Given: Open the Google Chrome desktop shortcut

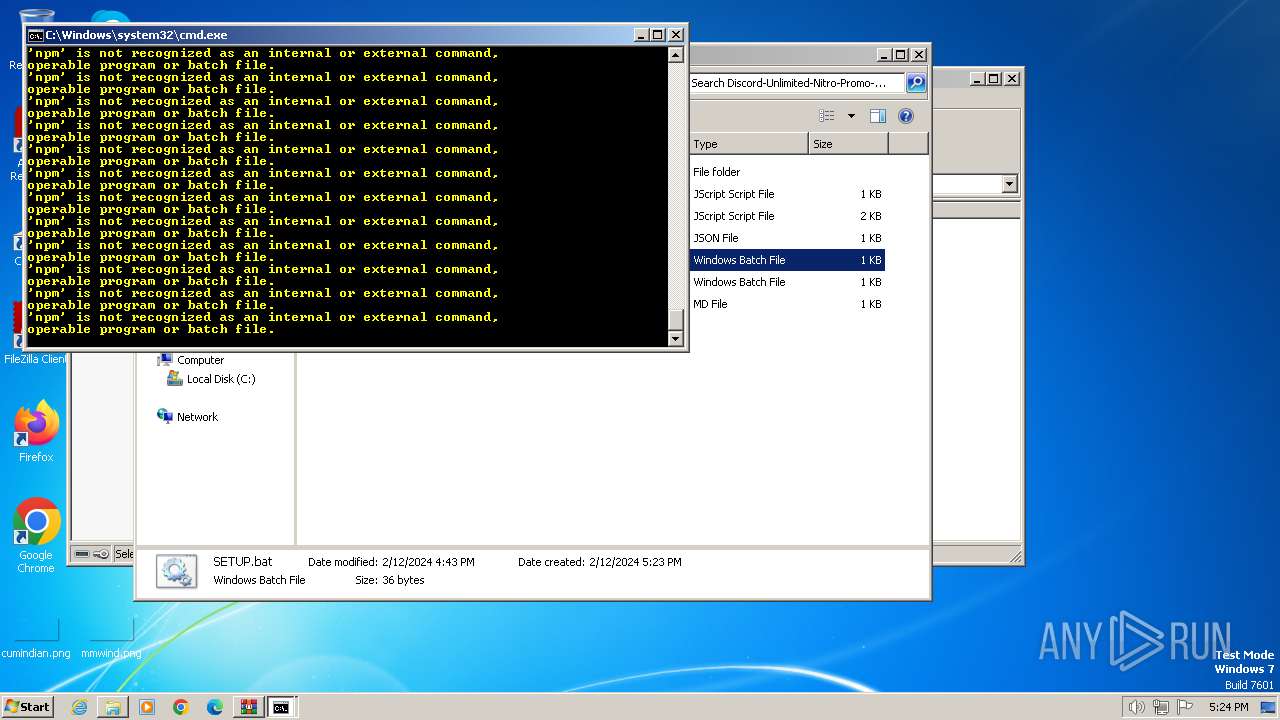Looking at the screenshot, I should pos(36,535).
